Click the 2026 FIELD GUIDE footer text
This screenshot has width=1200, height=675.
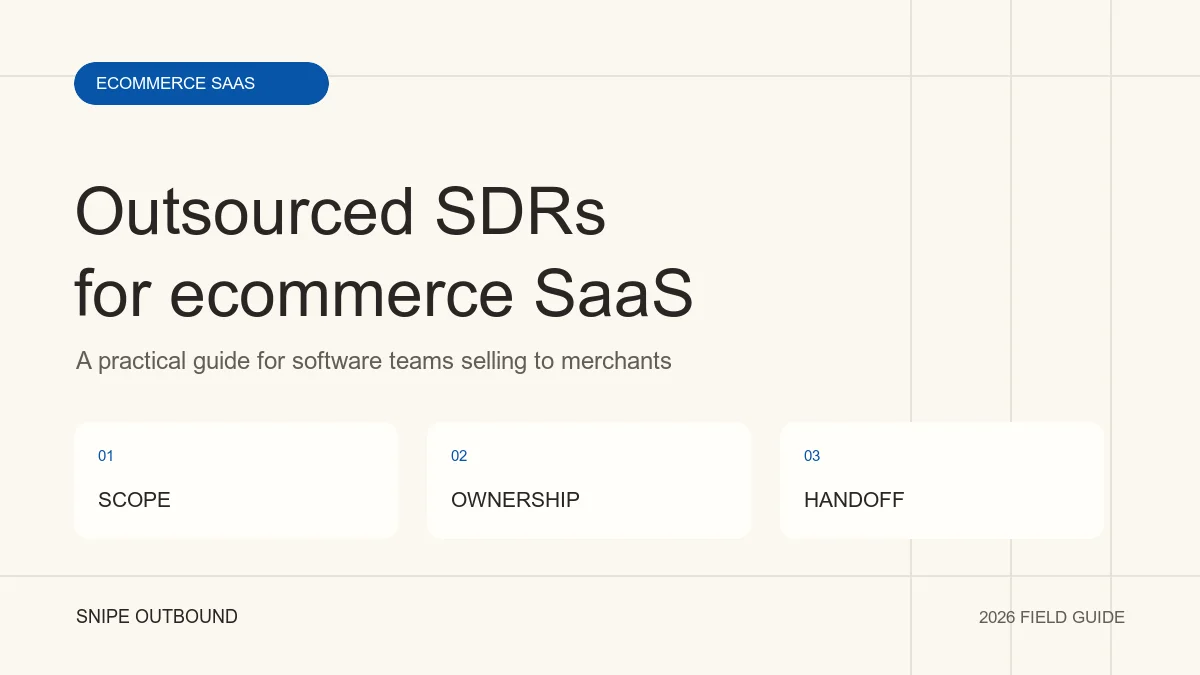point(1052,618)
